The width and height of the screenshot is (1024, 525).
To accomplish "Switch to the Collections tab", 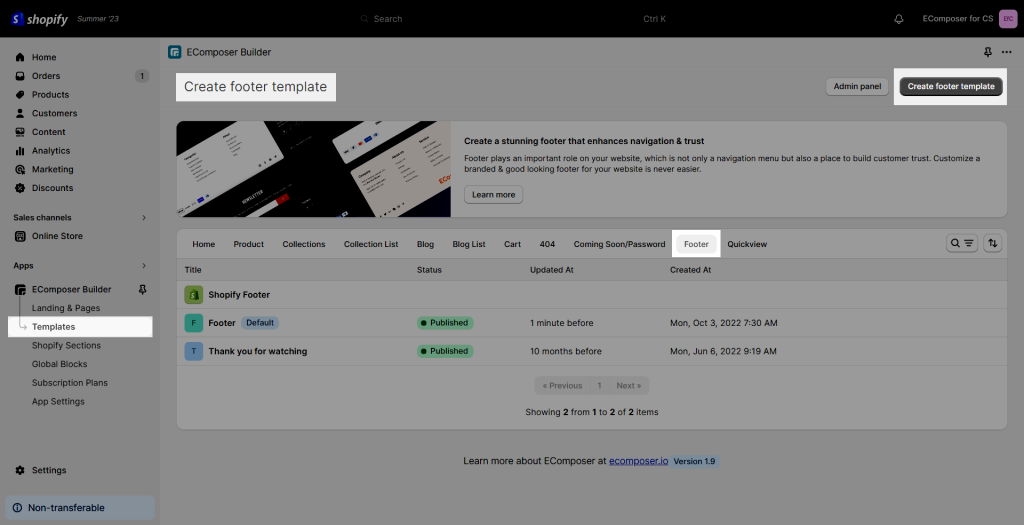I will pos(304,244).
